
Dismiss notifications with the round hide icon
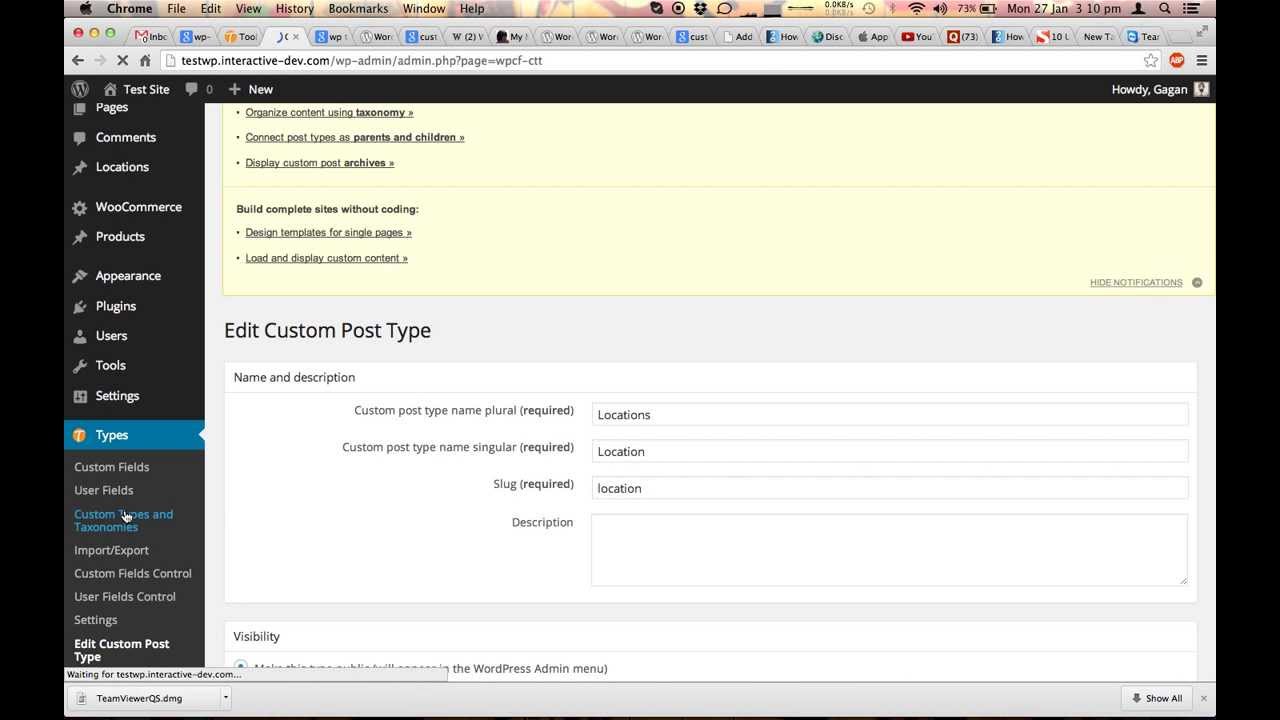click(1197, 283)
